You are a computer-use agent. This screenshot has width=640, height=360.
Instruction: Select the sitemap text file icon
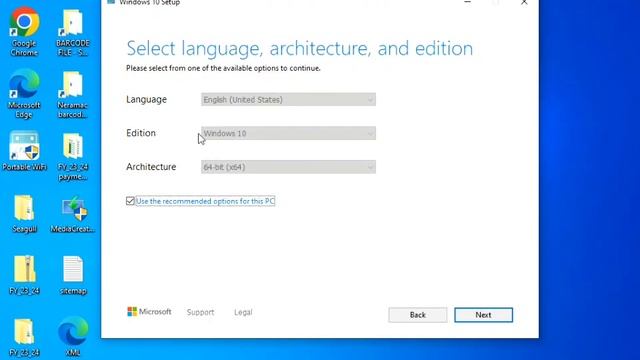73,275
